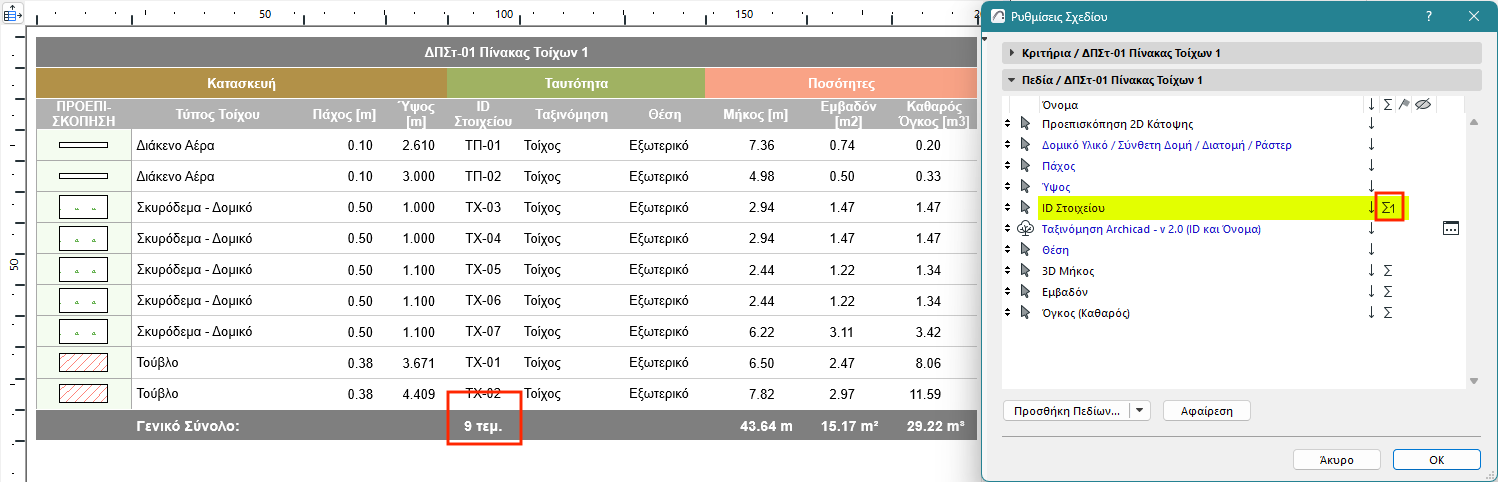Collapse the Πεδία / ΔΠΣτ-01 panel
This screenshot has height=482, width=1498.
[x=1011, y=80]
